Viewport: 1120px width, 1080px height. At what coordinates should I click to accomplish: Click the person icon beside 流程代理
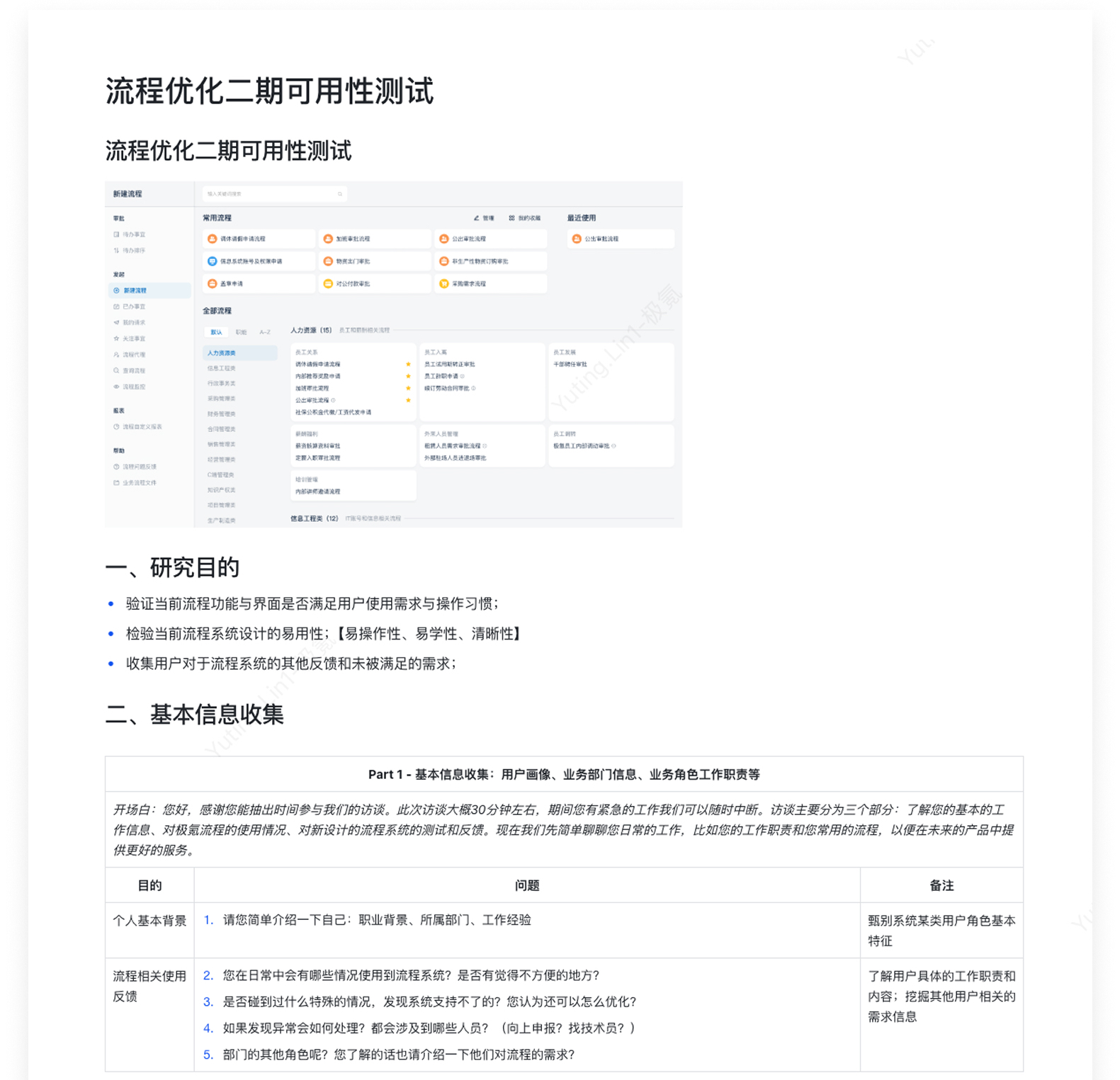coord(116,355)
